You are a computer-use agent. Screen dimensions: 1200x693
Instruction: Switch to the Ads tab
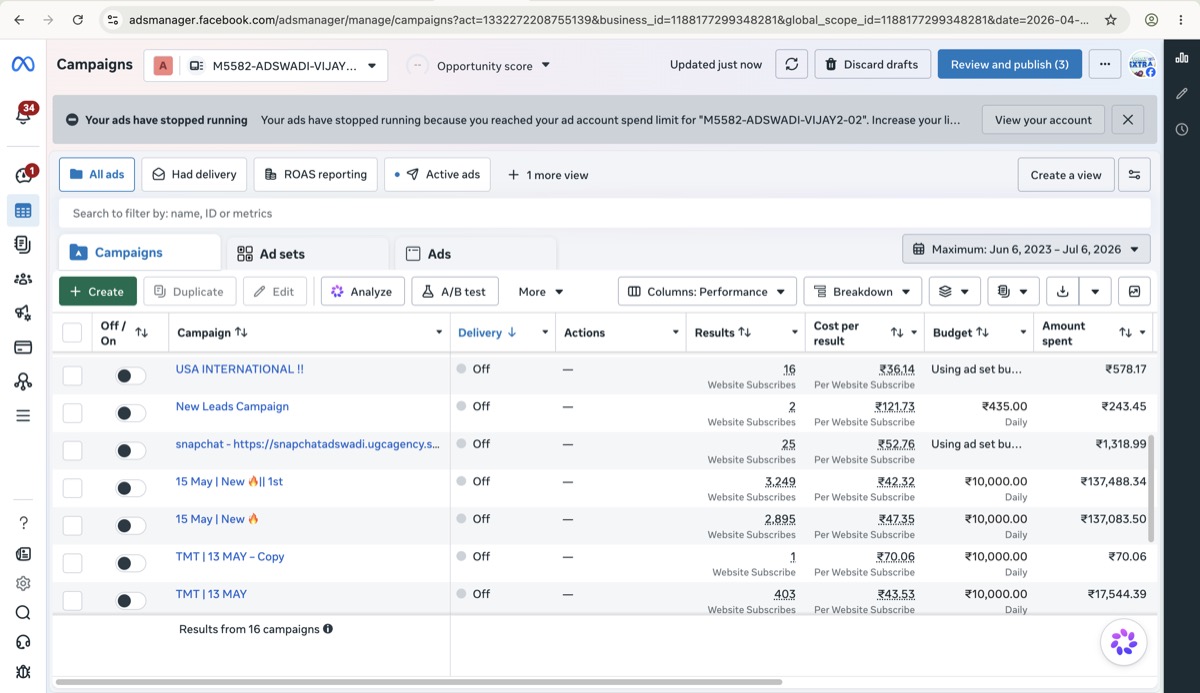coord(476,254)
